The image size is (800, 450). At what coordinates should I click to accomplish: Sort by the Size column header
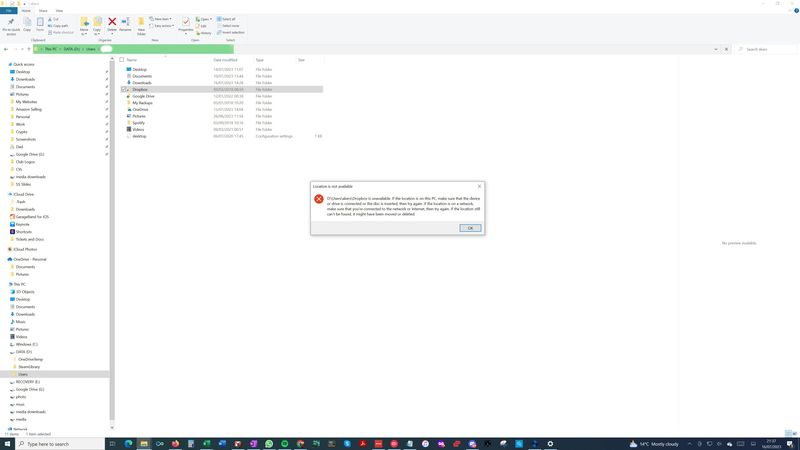[x=301, y=60]
